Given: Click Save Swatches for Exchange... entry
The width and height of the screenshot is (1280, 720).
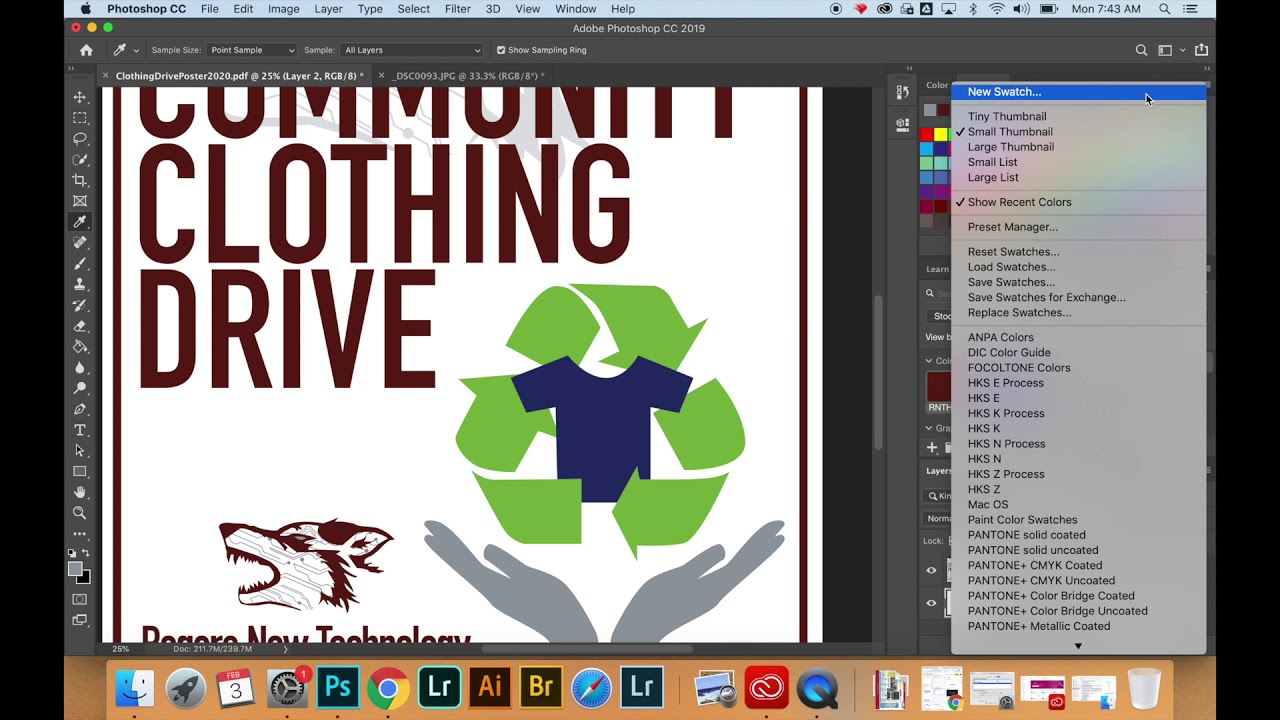Looking at the screenshot, I should tap(1046, 297).
